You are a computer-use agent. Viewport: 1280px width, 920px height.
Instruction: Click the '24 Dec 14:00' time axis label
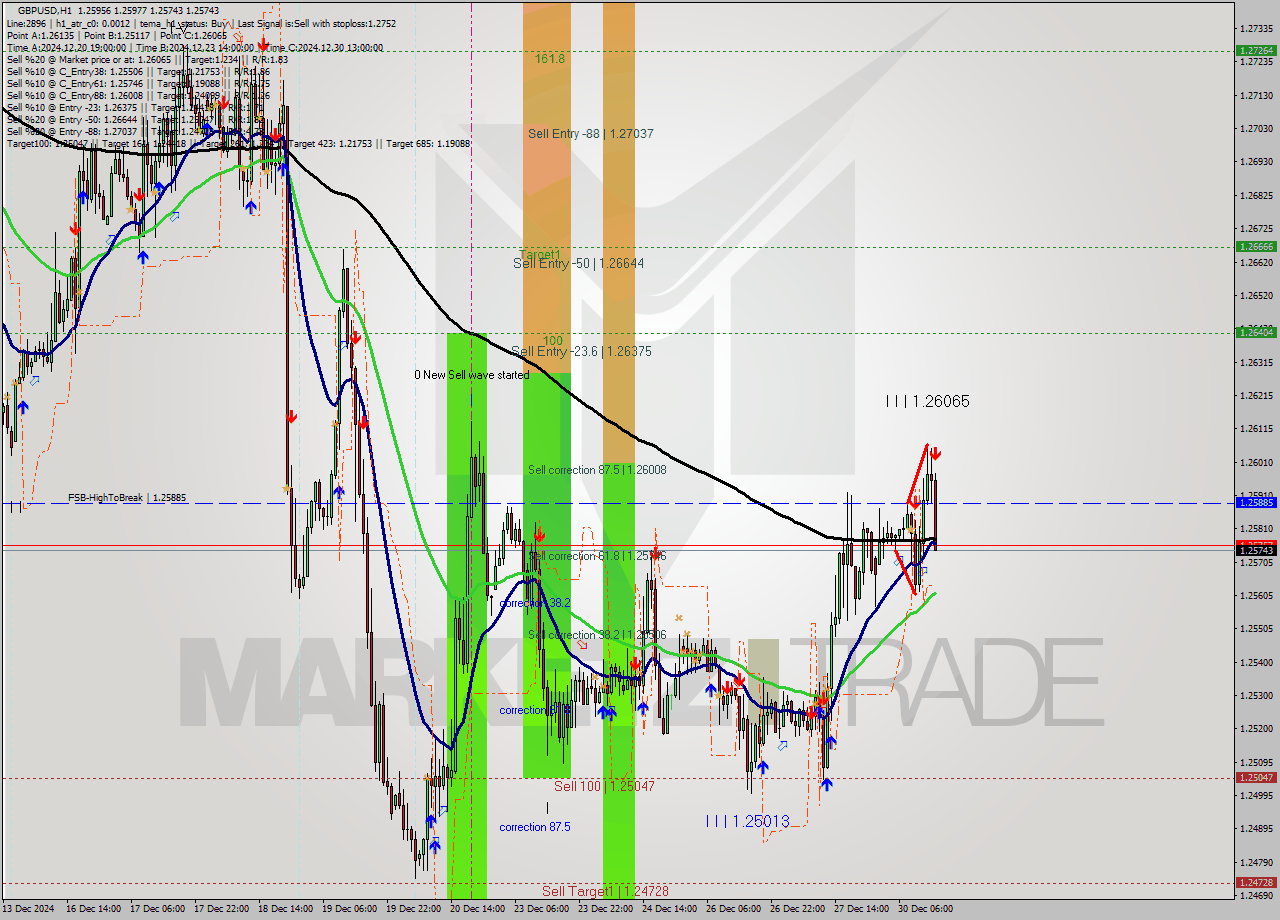pos(669,909)
